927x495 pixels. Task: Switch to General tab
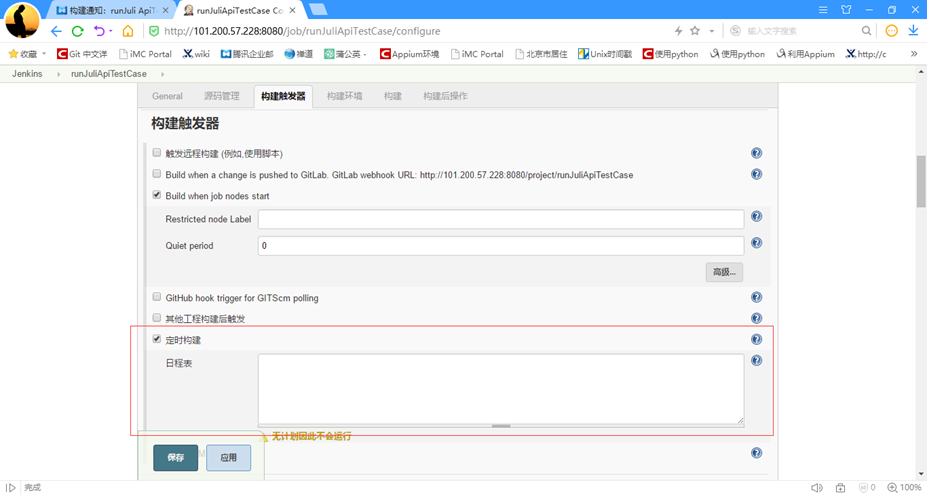(x=167, y=96)
